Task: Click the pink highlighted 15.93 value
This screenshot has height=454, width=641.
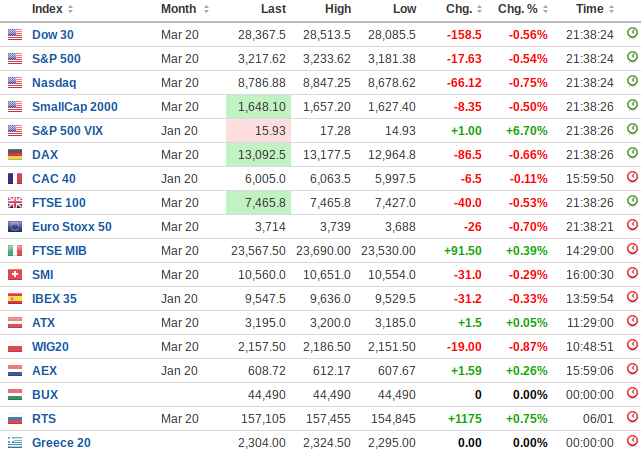Action: coord(258,131)
